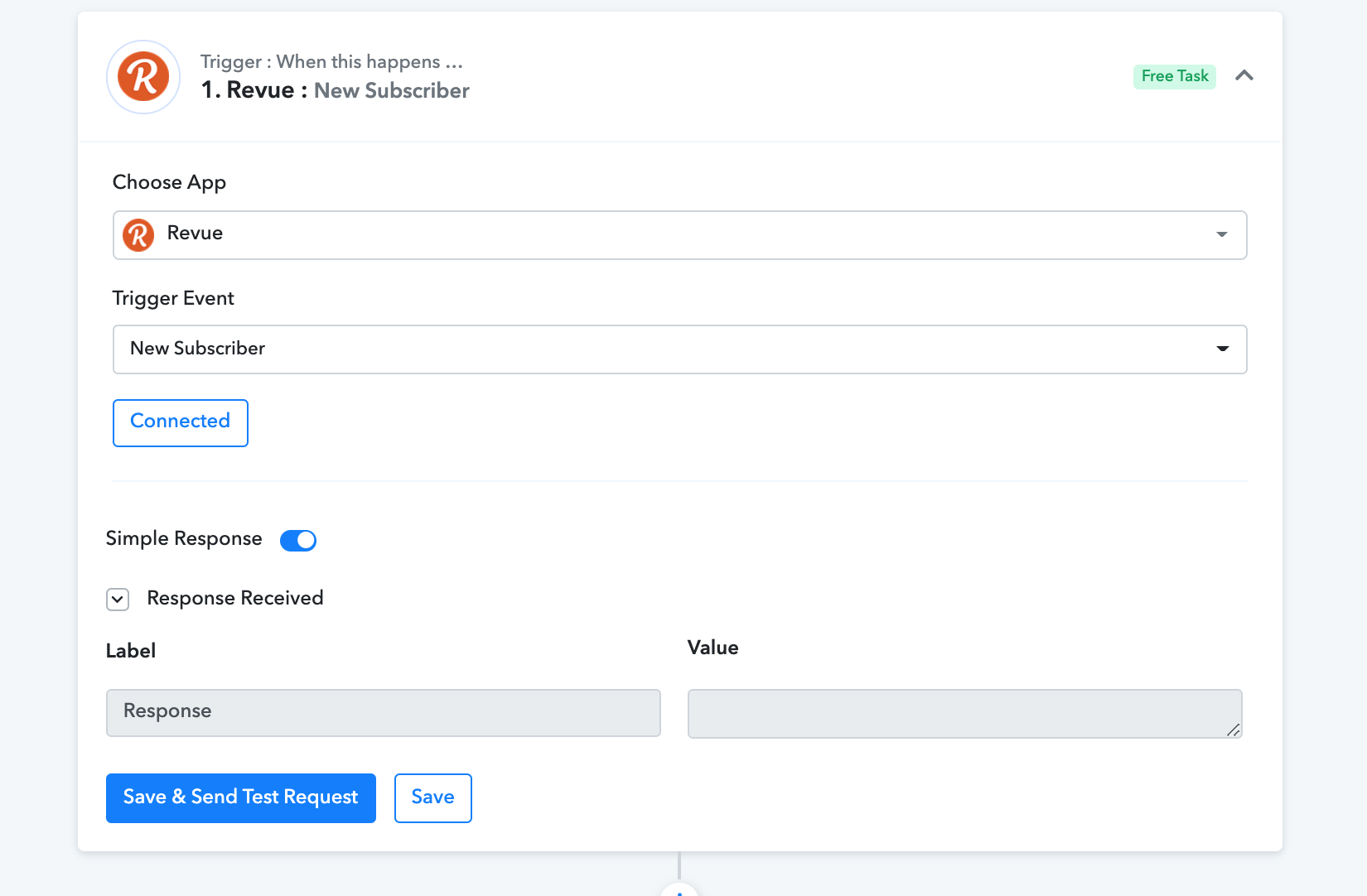
Task: Click the 'Choose App' label
Action: [x=169, y=183]
